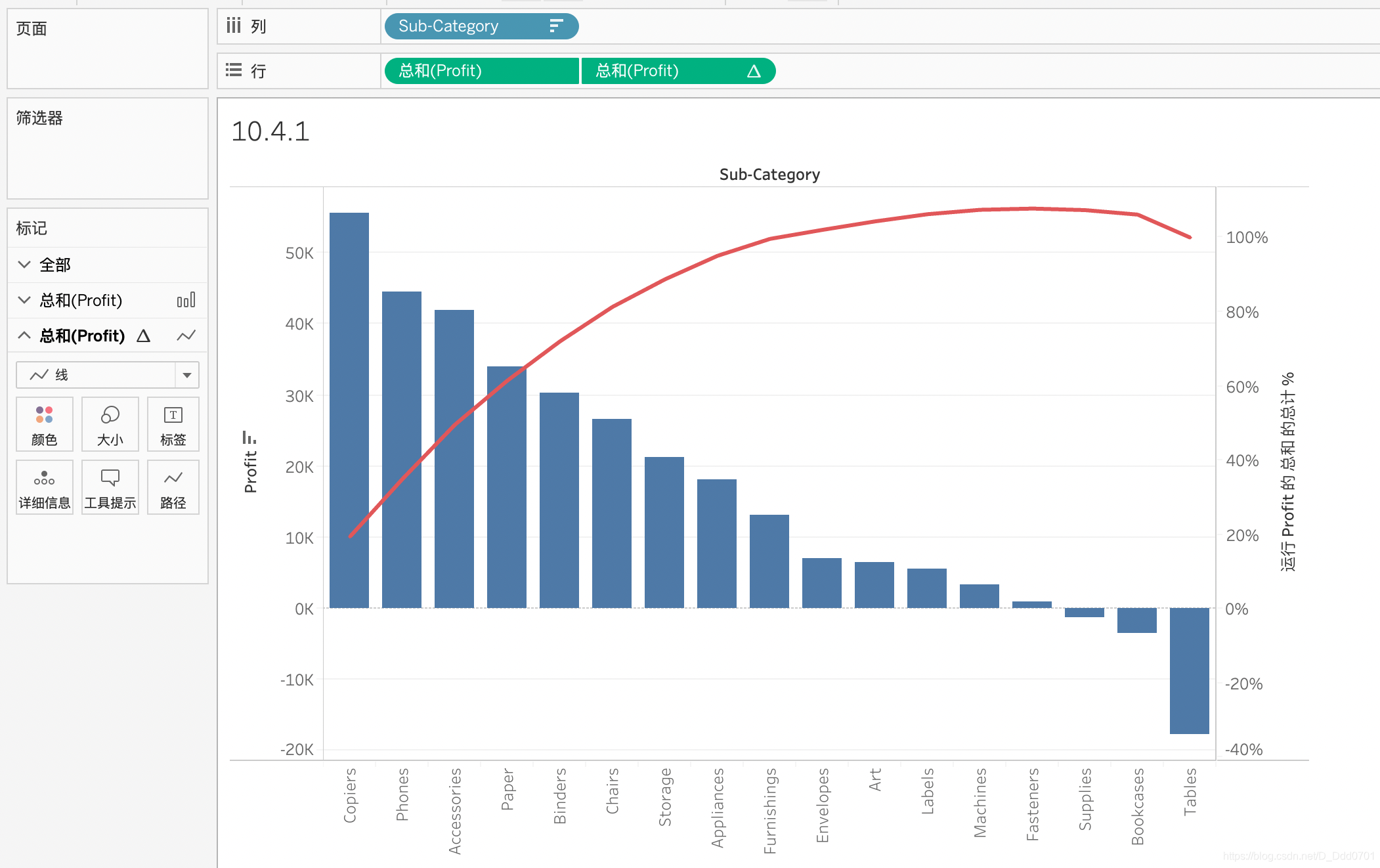Click the Detail (详细信息) marks button
Viewport: 1380px width, 868px height.
click(44, 487)
